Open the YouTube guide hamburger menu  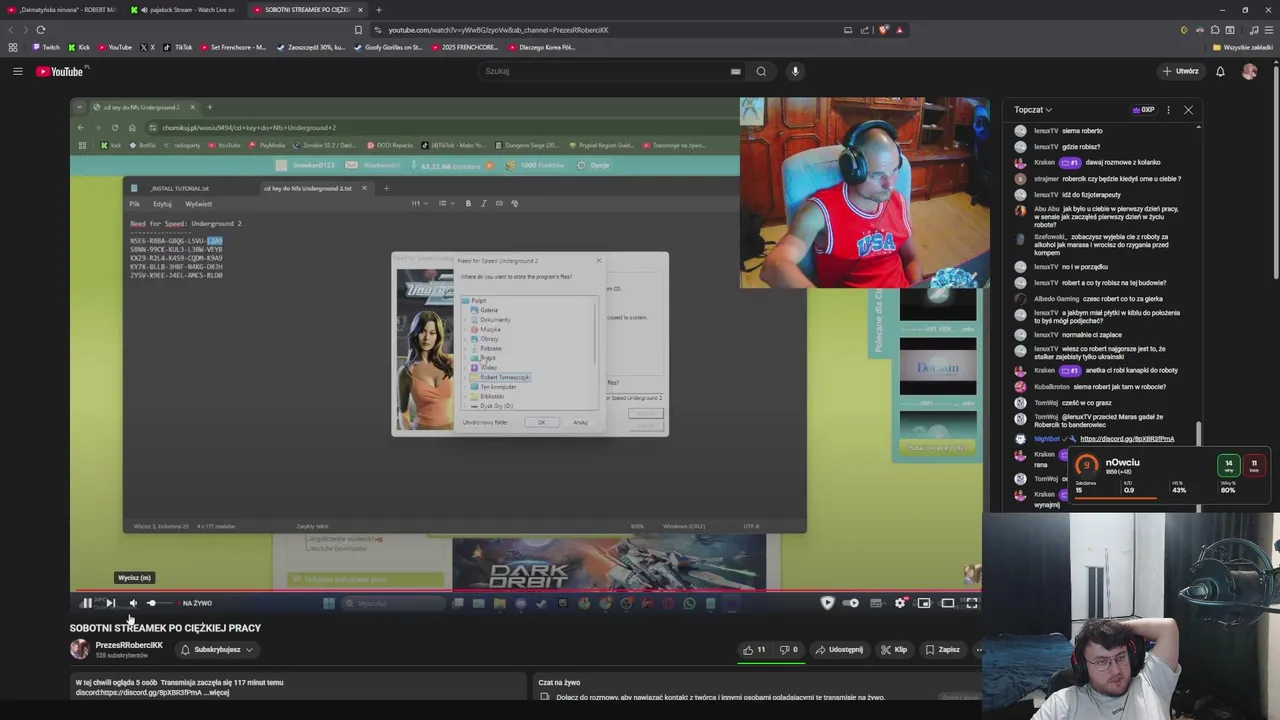17,71
